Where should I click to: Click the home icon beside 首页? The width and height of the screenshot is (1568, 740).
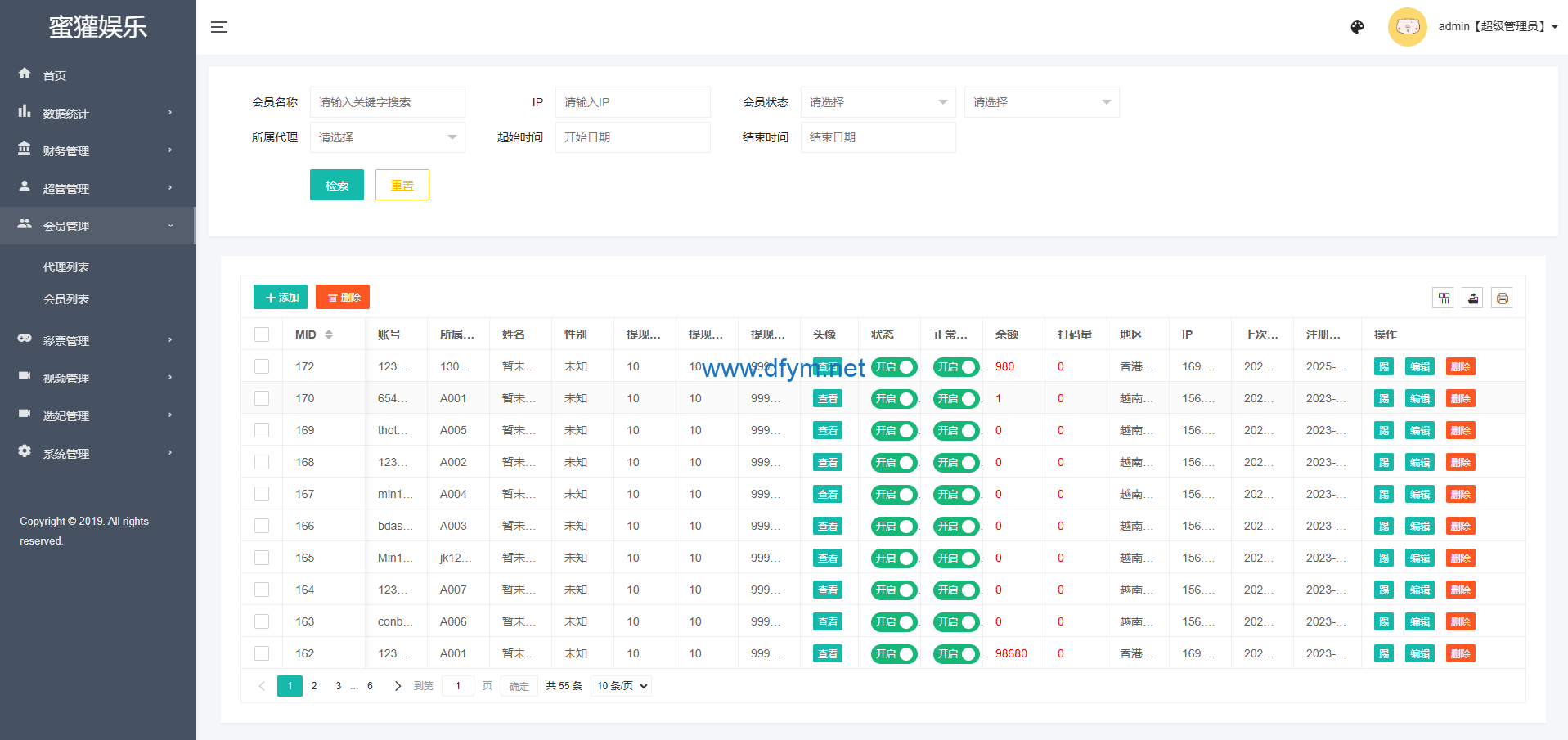click(25, 74)
